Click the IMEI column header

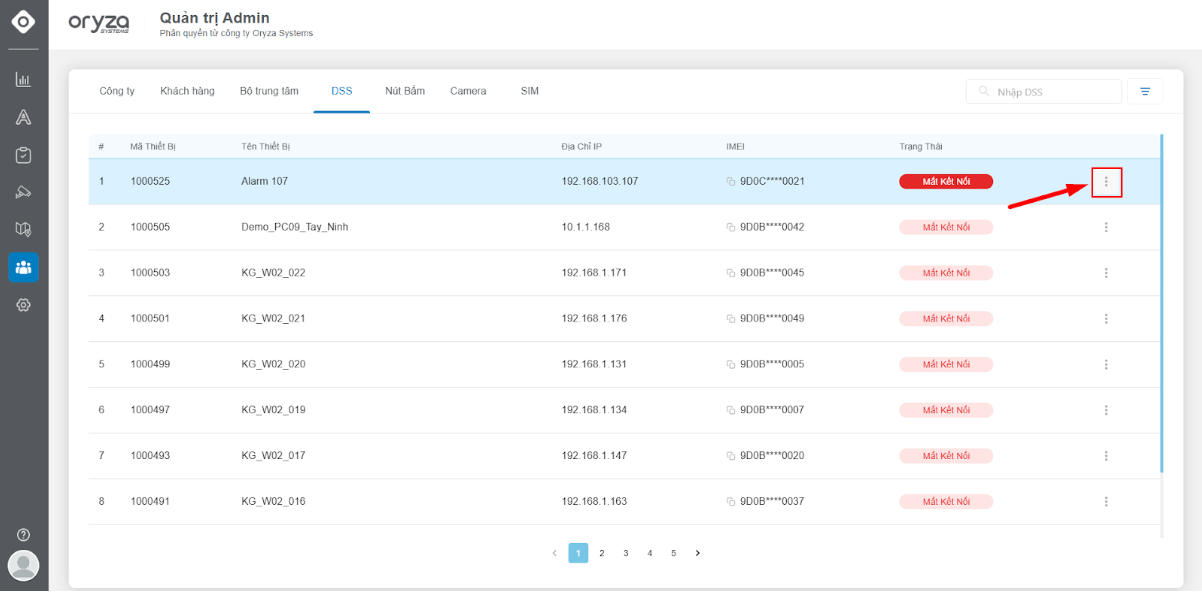point(736,147)
